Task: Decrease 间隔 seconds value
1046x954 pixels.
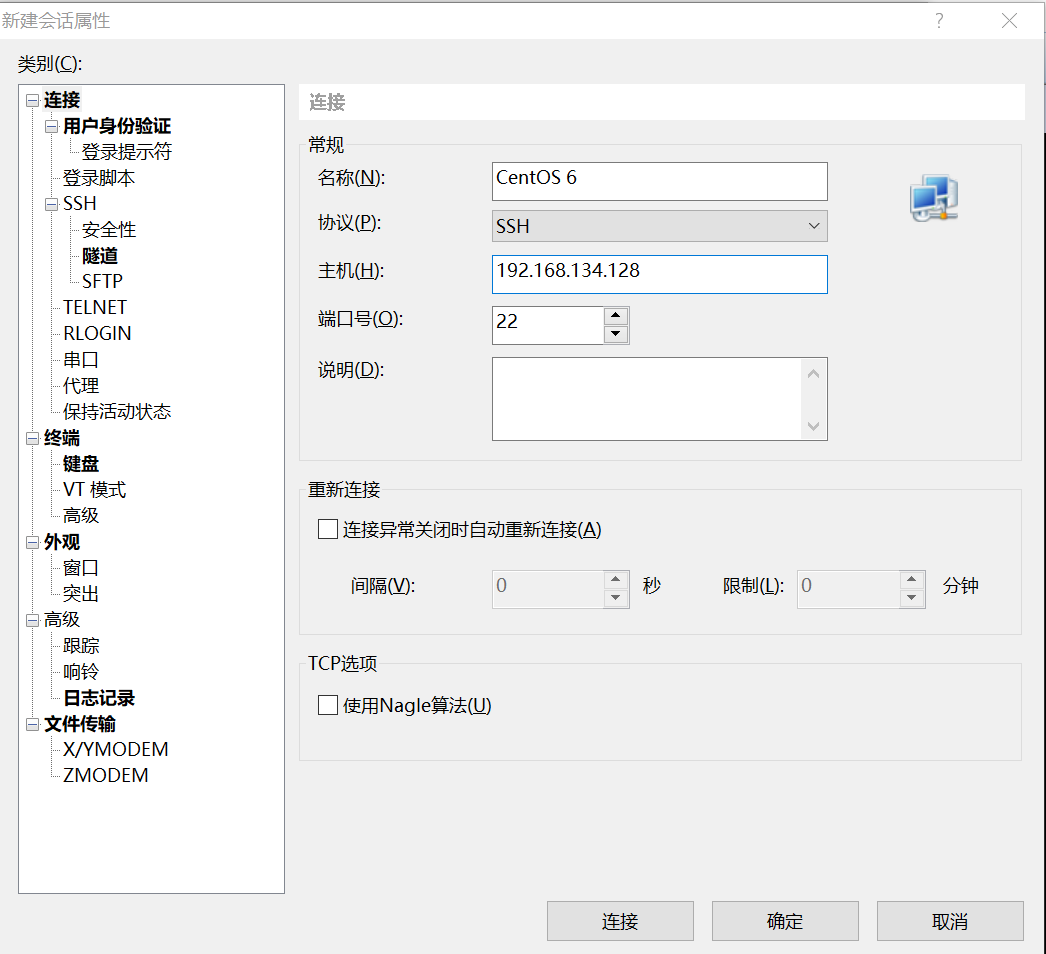Action: (616, 598)
